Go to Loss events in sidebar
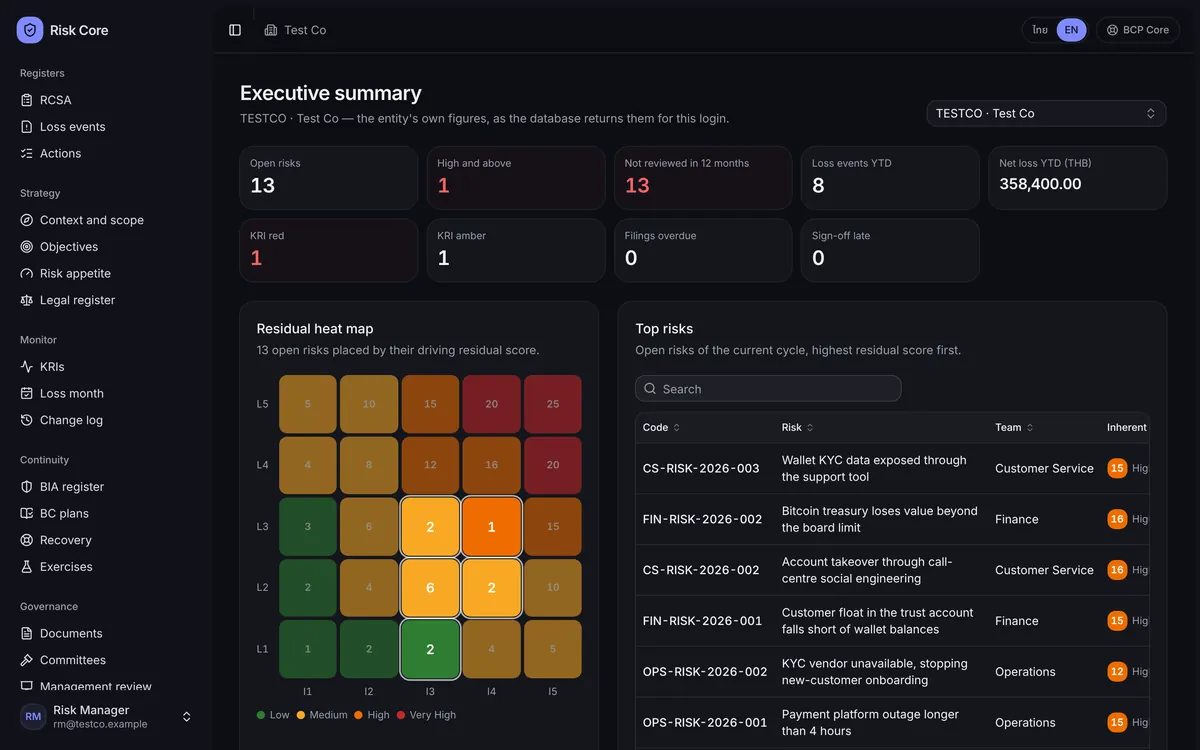This screenshot has width=1200, height=750. pos(106,127)
